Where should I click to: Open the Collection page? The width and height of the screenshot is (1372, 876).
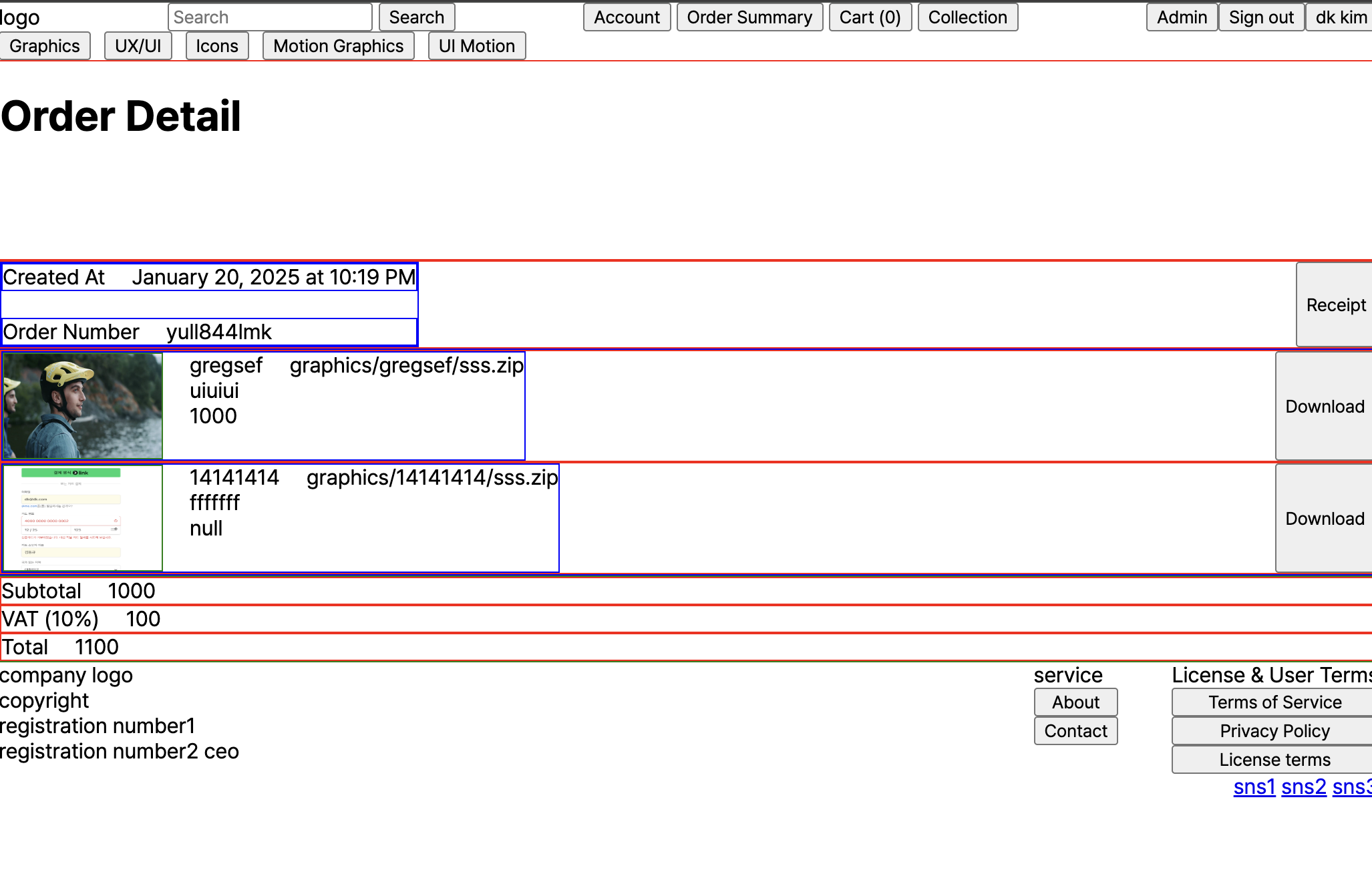(x=967, y=17)
